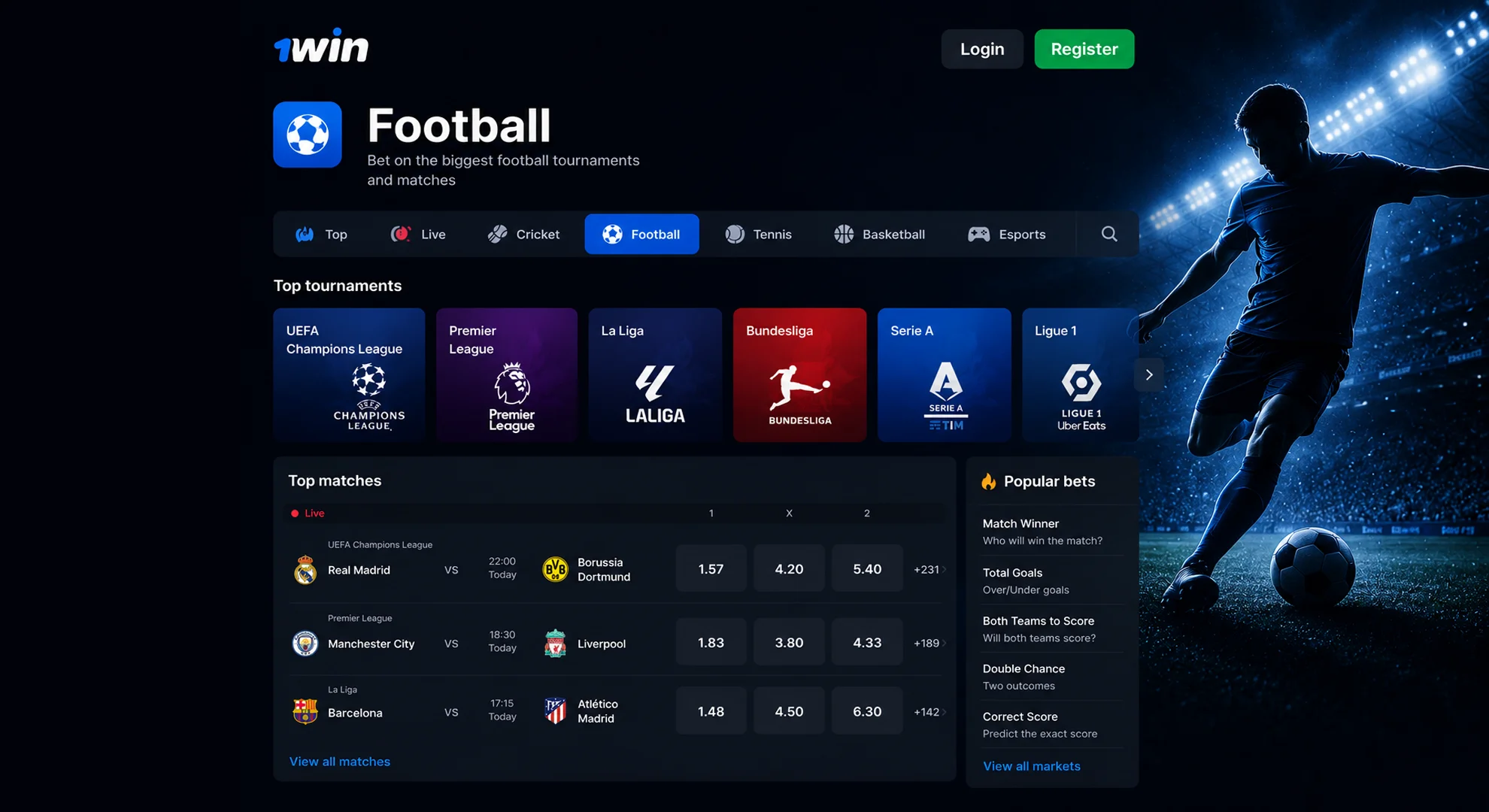Open the Premier League tournament card
This screenshot has height=812, width=1489.
[x=507, y=374]
